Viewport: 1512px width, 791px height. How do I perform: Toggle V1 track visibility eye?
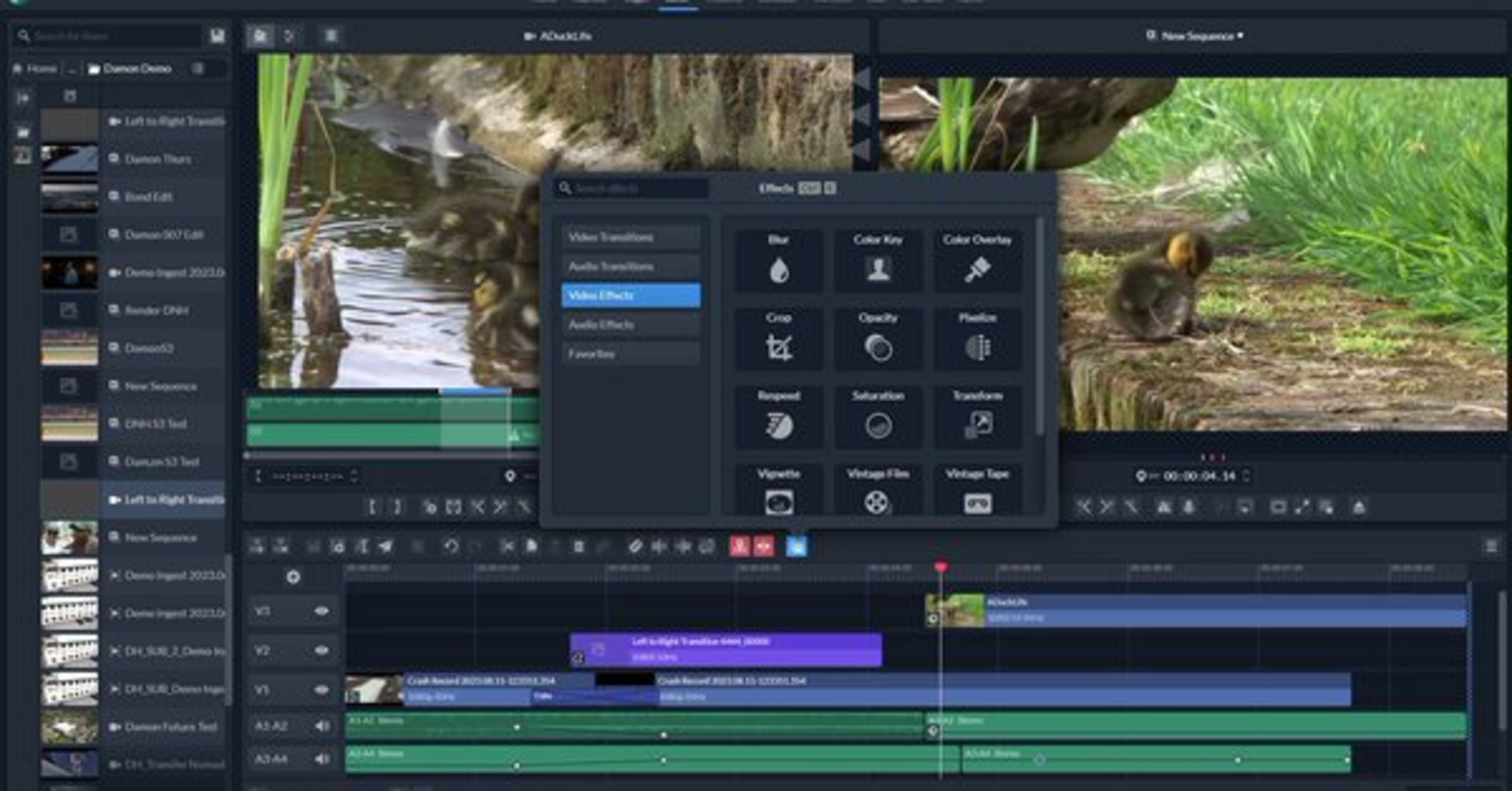321,690
